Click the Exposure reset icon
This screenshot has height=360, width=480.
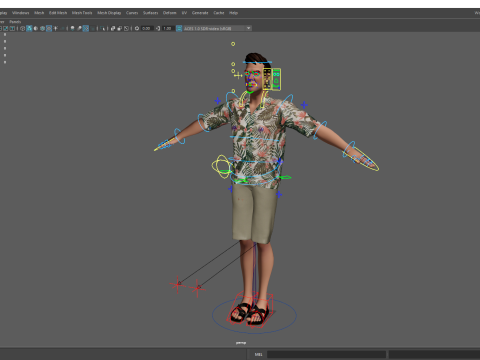pyautogui.click(x=137, y=28)
